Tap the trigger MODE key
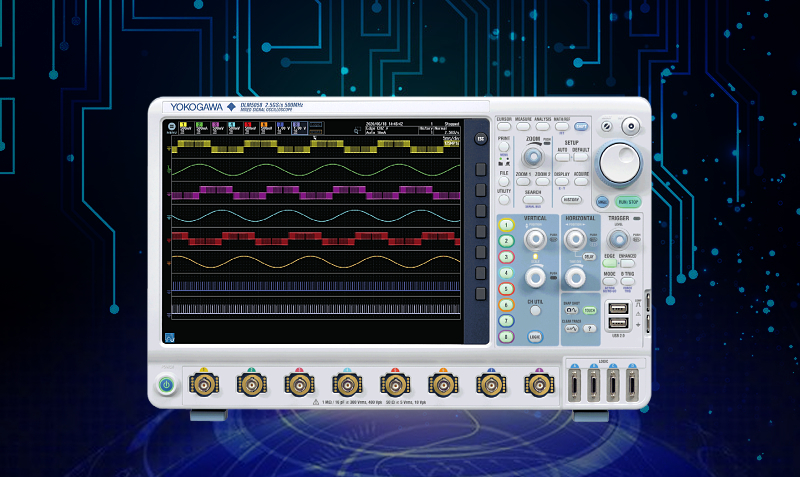The height and width of the screenshot is (477, 800). tap(609, 282)
